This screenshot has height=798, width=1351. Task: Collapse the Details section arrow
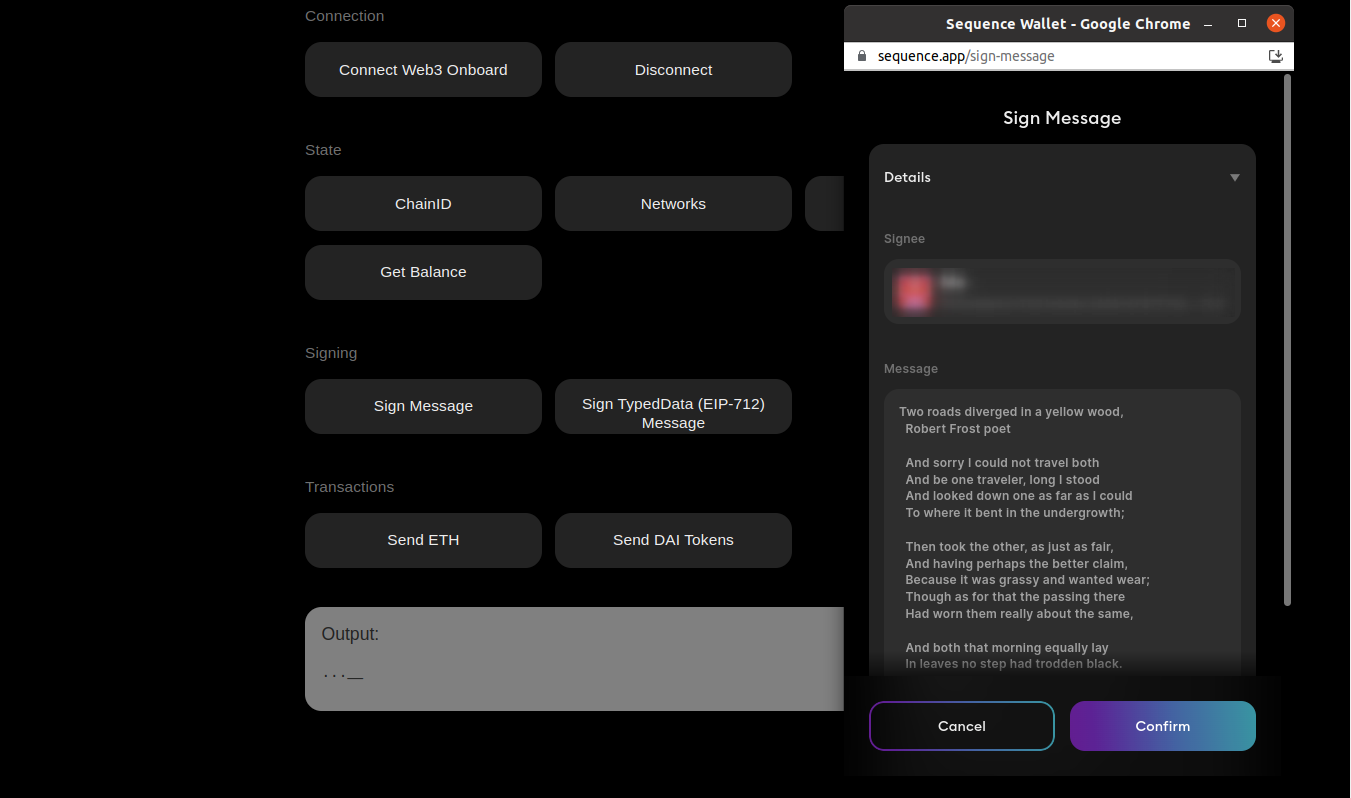coord(1235,178)
